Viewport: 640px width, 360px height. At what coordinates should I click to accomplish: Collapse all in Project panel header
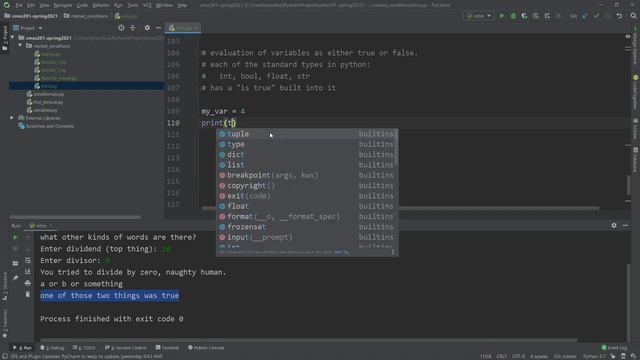pos(133,28)
